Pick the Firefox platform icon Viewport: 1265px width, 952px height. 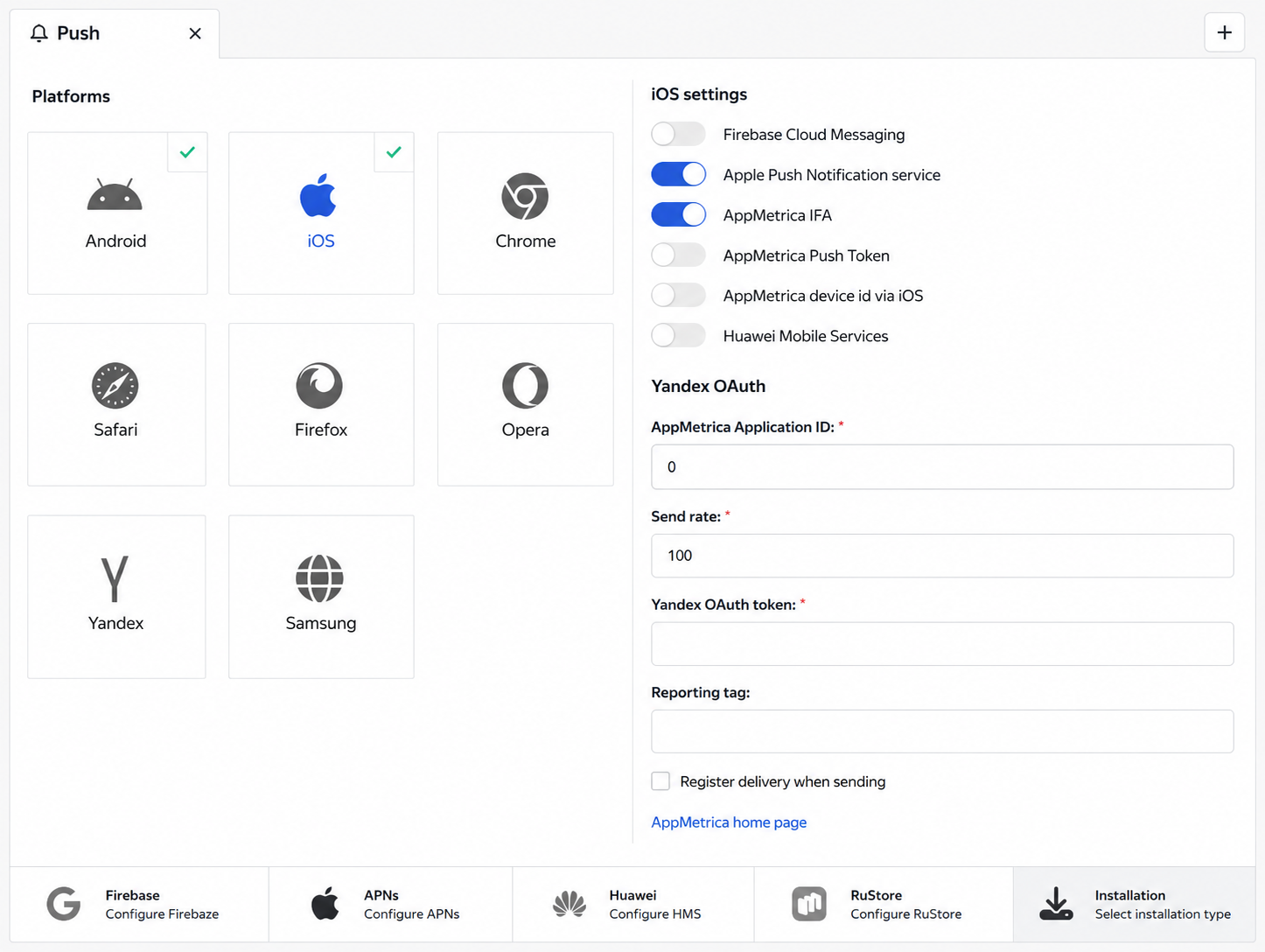319,385
